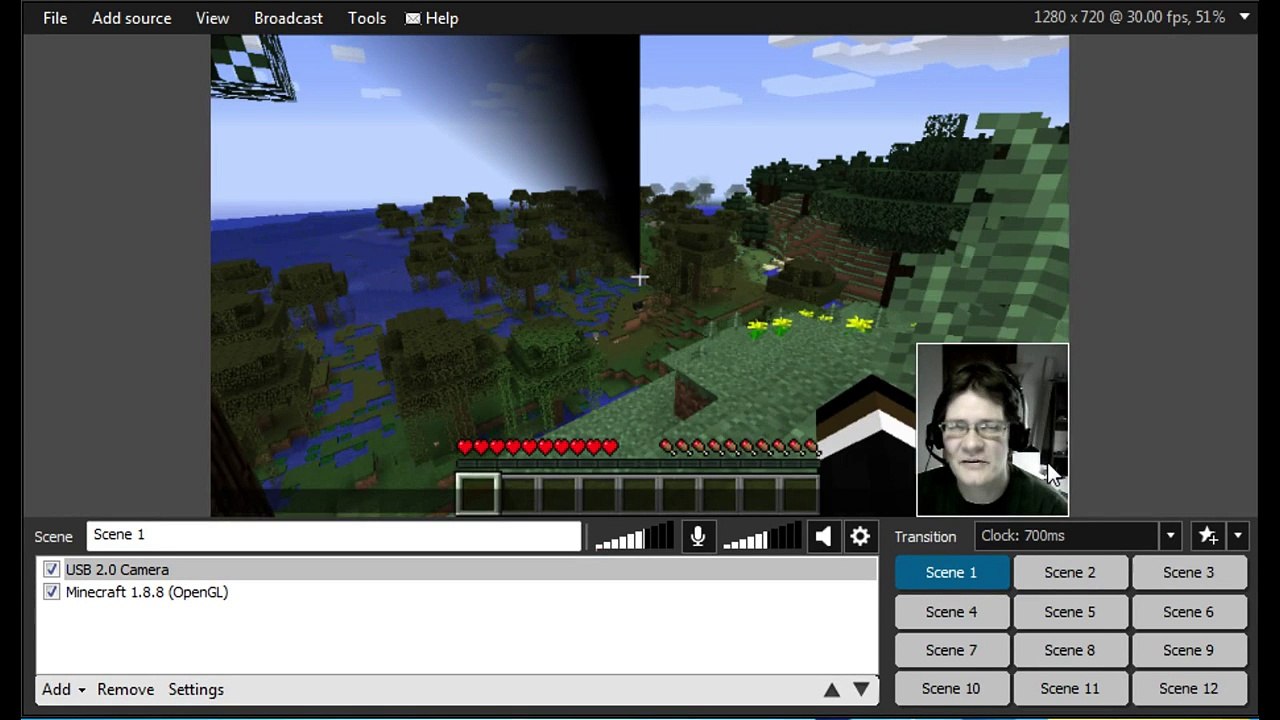The image size is (1280, 720).
Task: Switch to Scene 1
Action: click(951, 572)
